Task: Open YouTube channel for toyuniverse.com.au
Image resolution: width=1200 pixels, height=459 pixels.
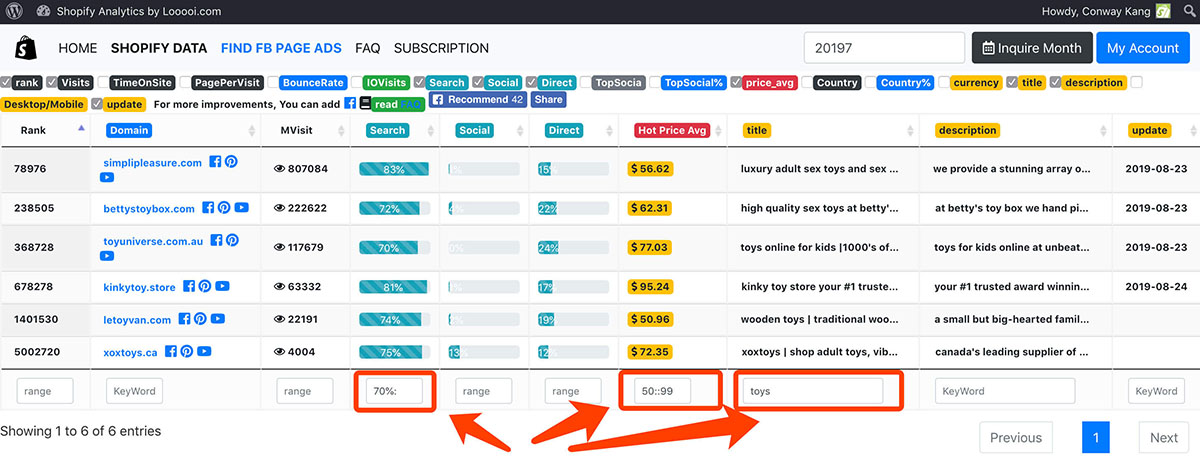Action: (x=107, y=257)
